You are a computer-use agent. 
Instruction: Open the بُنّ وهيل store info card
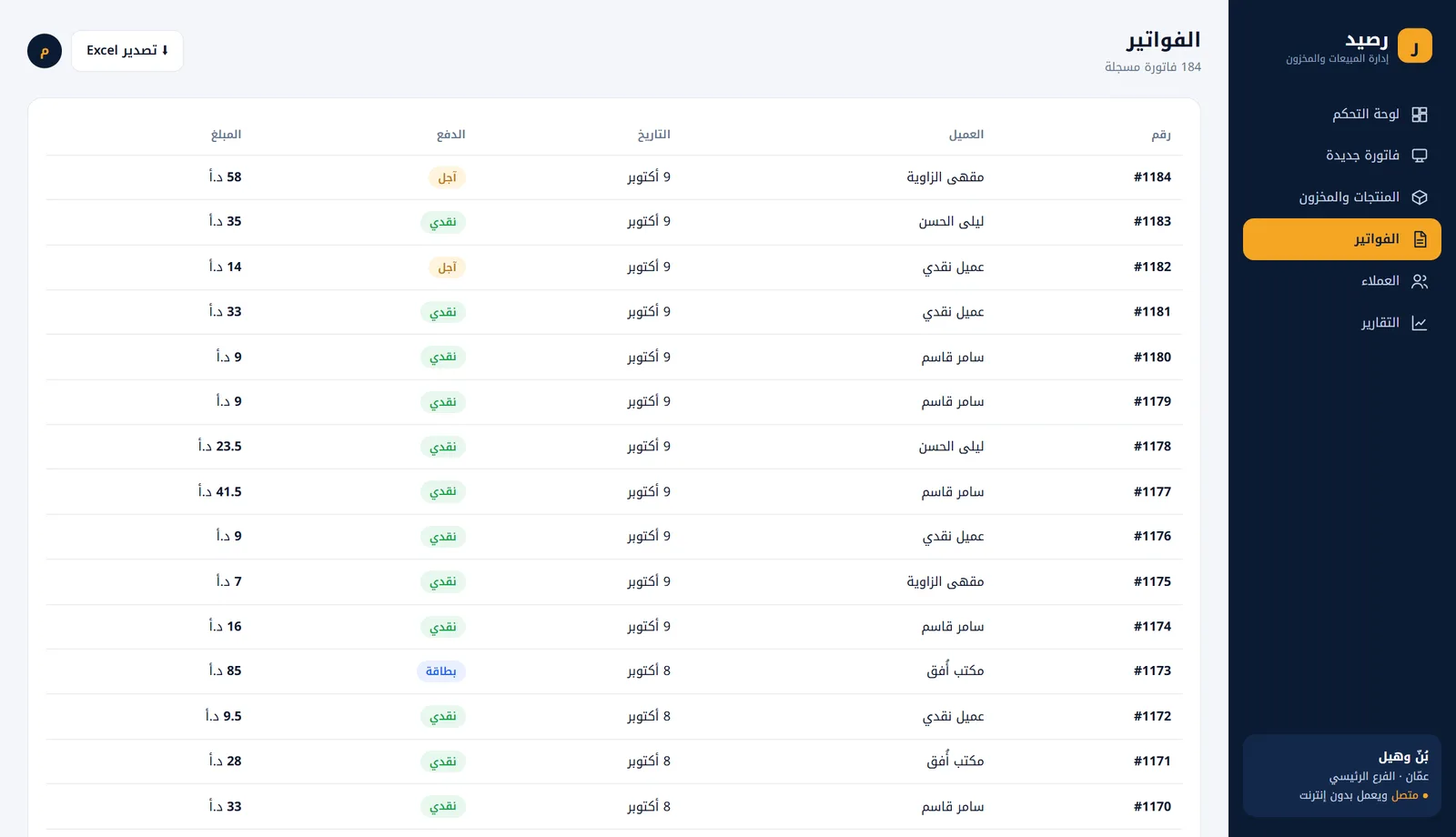click(1342, 775)
